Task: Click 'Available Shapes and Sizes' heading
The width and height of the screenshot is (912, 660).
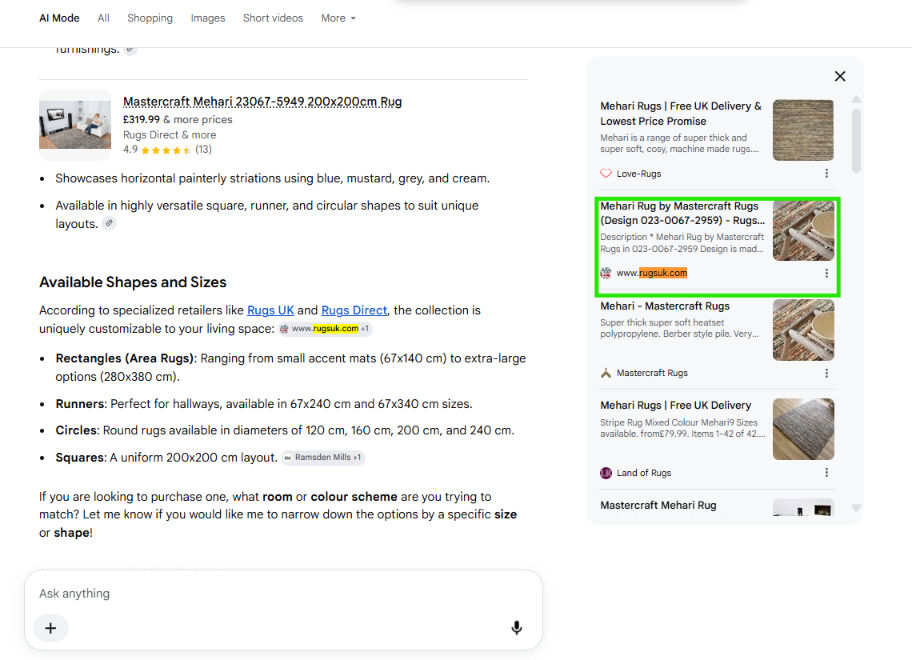Action: pos(133,283)
